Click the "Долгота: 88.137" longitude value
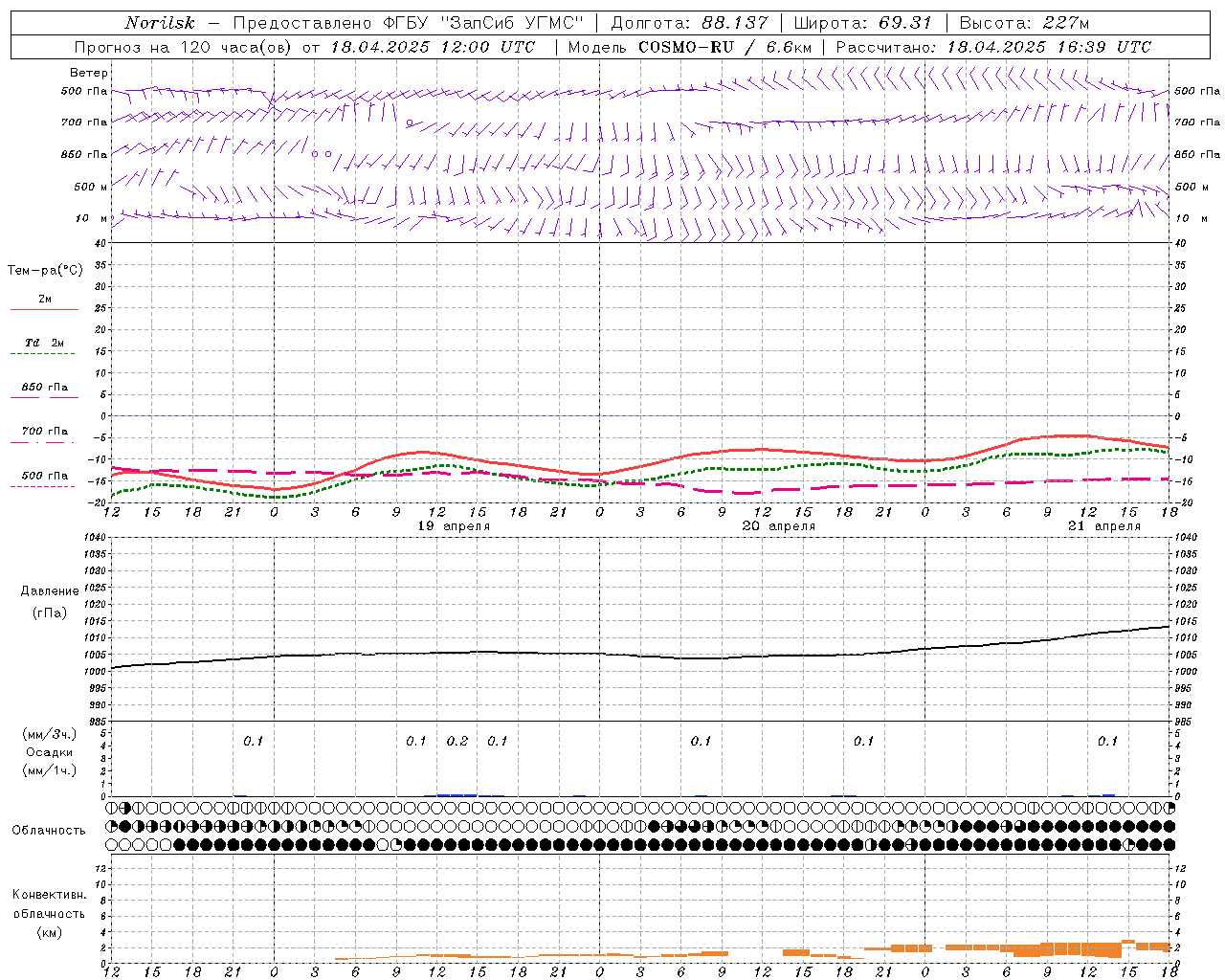This screenshot has height=980, width=1225. pos(688,23)
